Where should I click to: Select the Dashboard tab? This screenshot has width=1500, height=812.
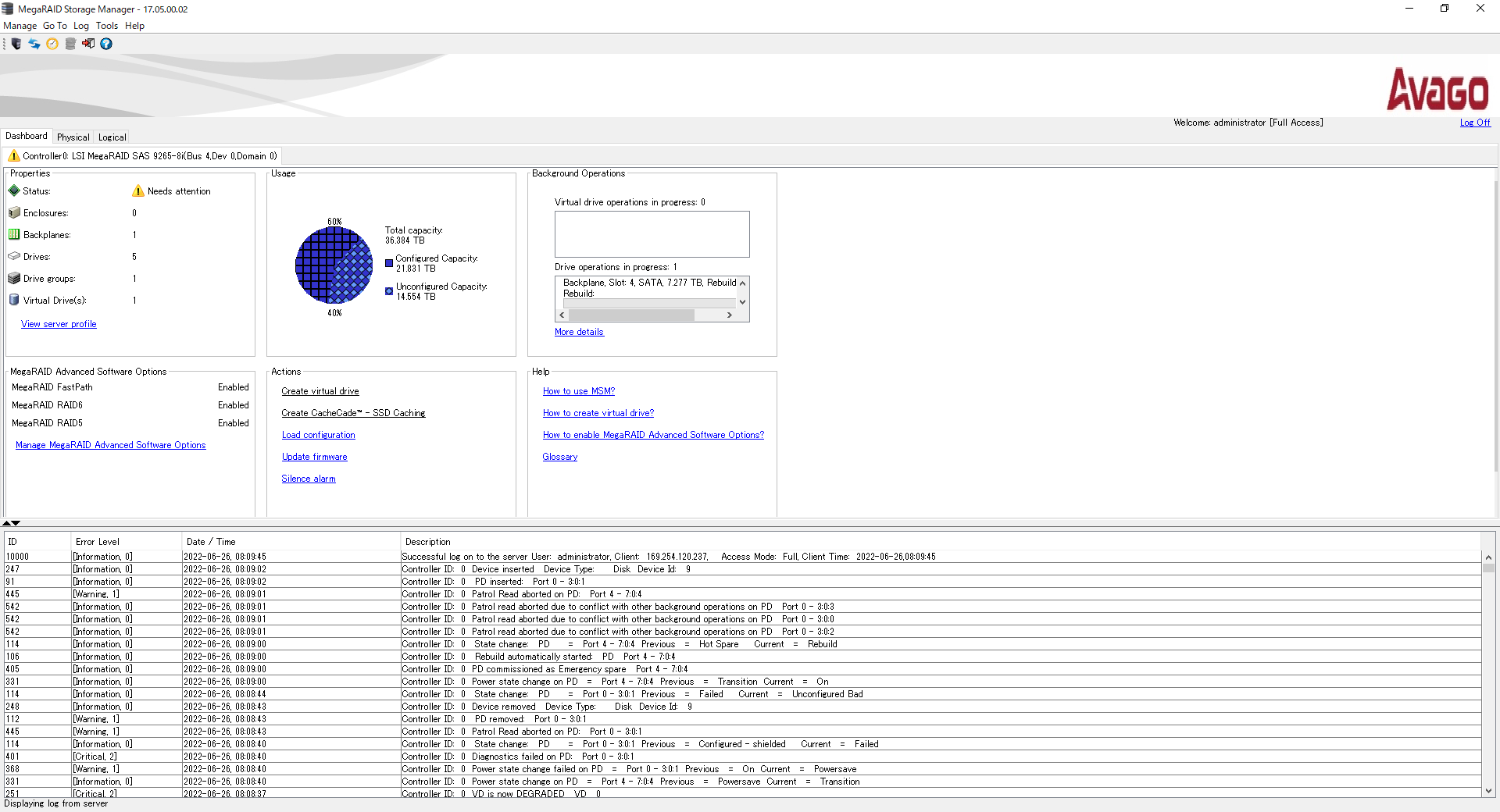[27, 136]
